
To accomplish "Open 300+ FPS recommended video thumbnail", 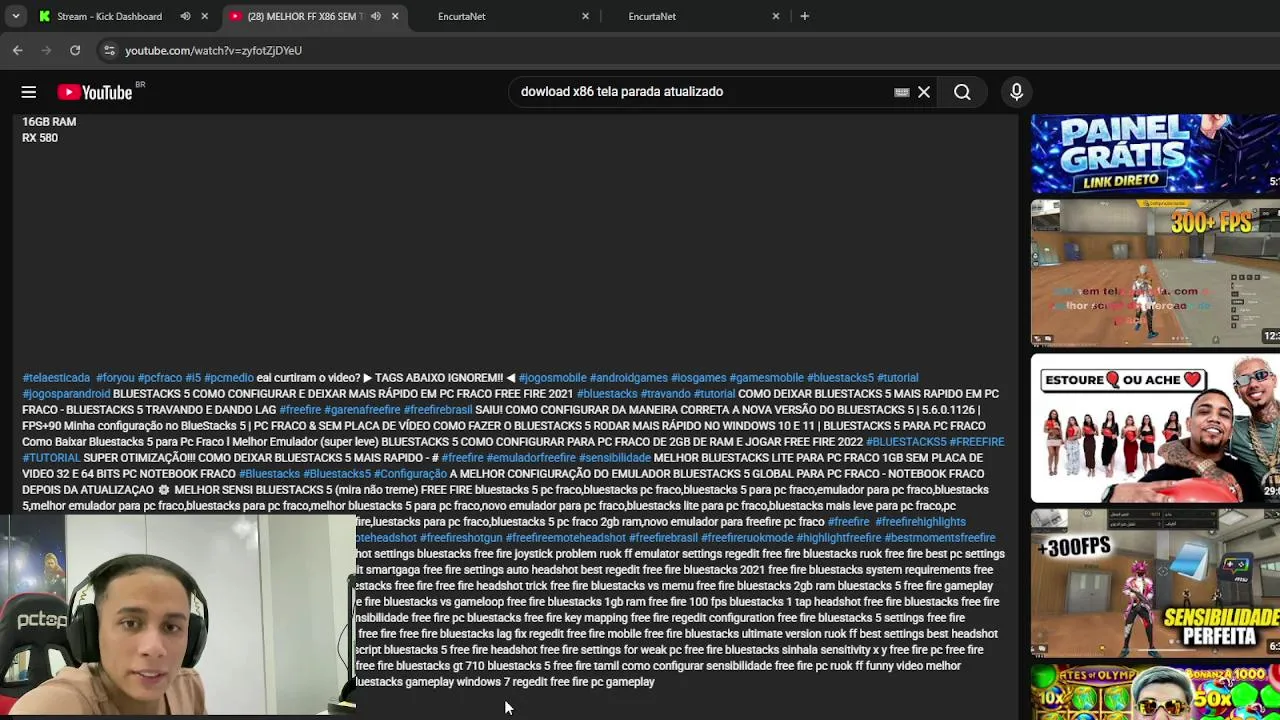I will pyautogui.click(x=1155, y=273).
